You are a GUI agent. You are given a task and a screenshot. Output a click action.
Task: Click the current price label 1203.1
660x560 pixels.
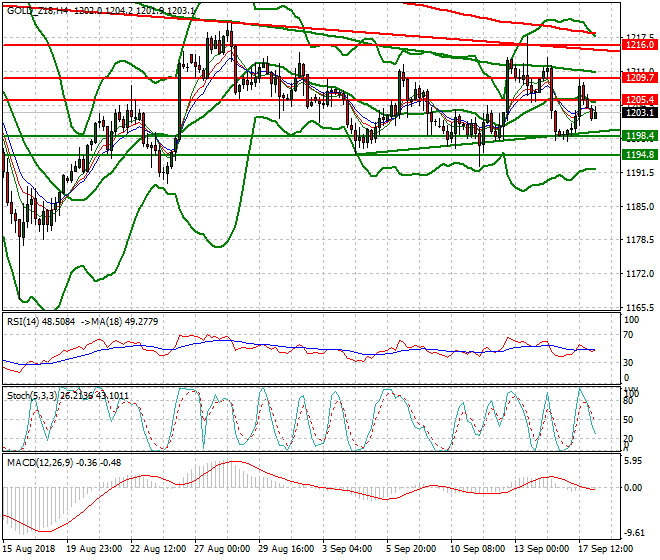pyautogui.click(x=639, y=112)
